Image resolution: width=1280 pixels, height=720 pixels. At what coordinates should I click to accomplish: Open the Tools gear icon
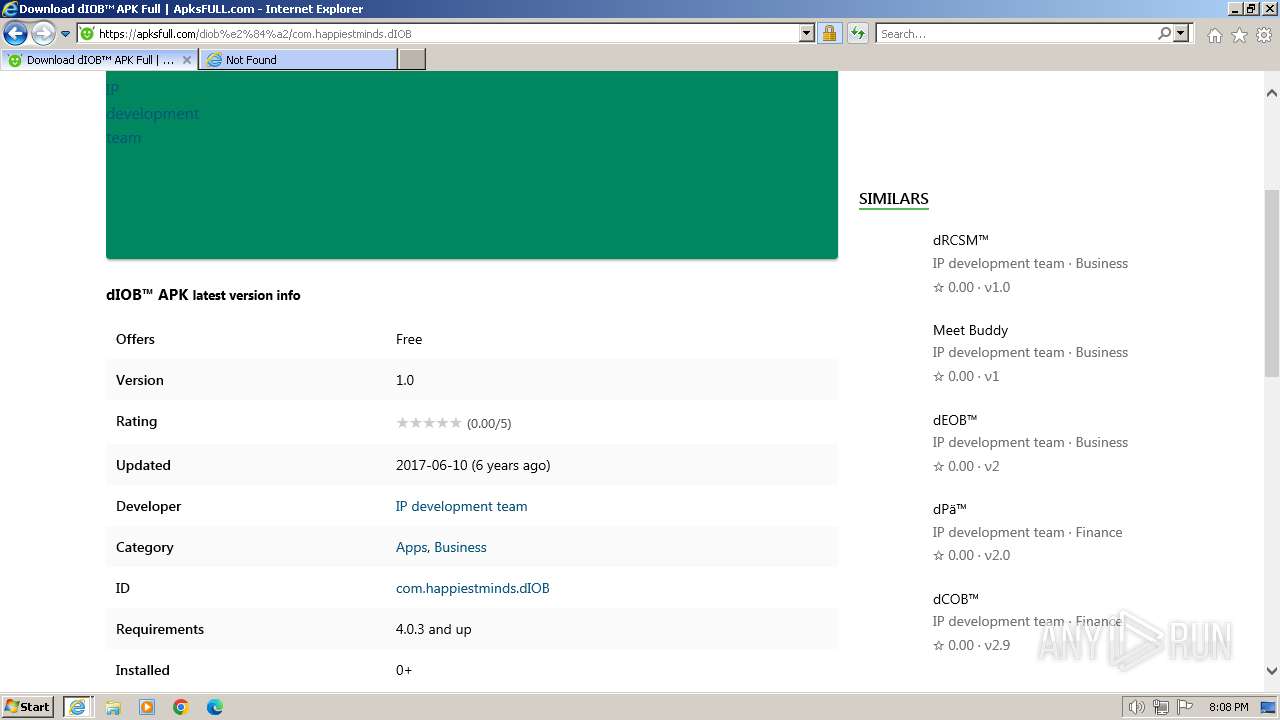click(x=1264, y=35)
